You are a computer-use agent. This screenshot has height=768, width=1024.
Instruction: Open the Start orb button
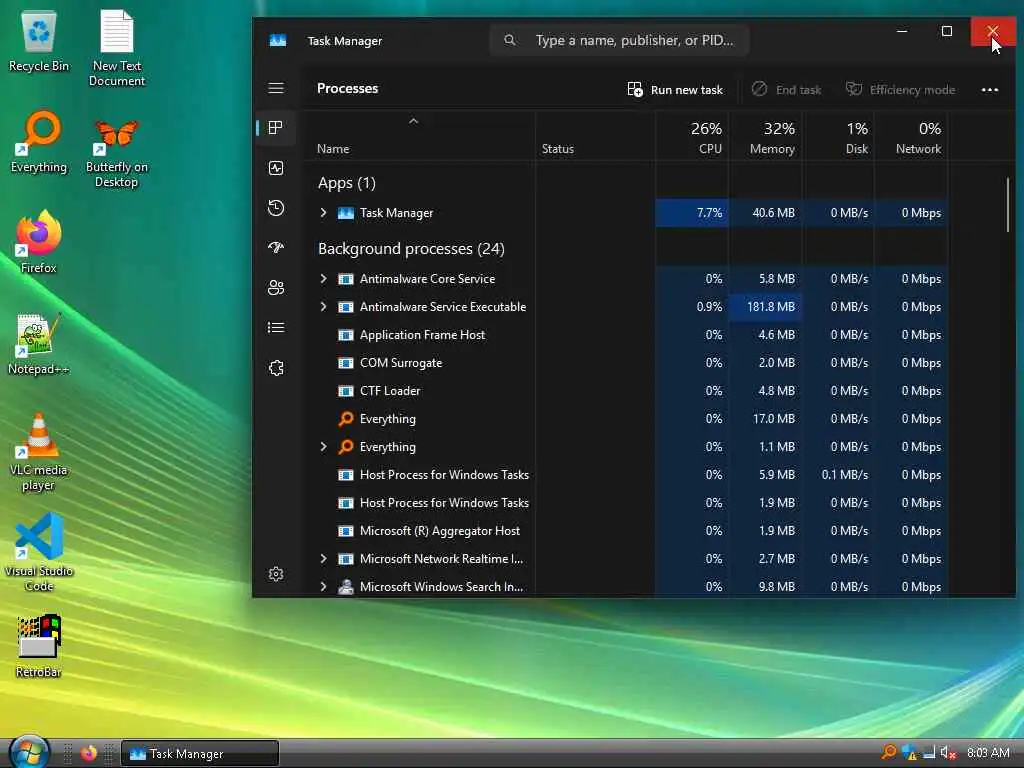29,752
